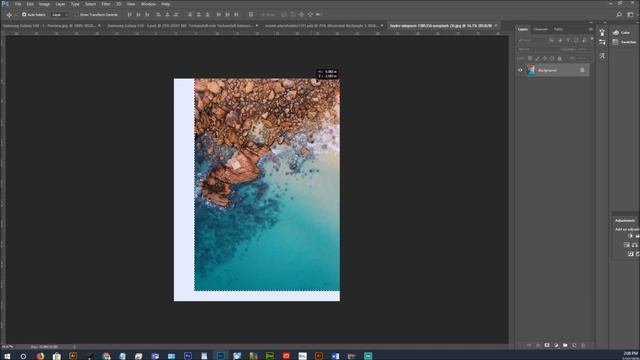Click the Move tool icon in options bar

pos(9,15)
